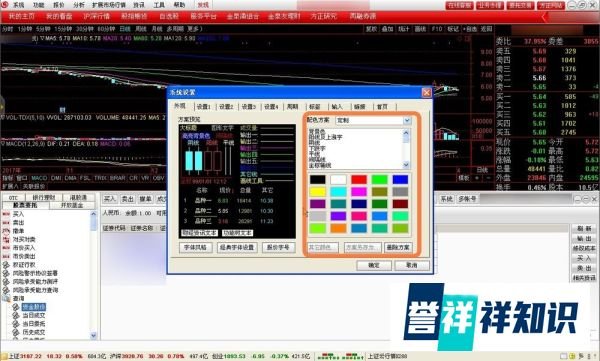Image resolution: width=600 pixels, height=361 pixels.
Task: Open 经典字体设置 button
Action: tap(237, 247)
